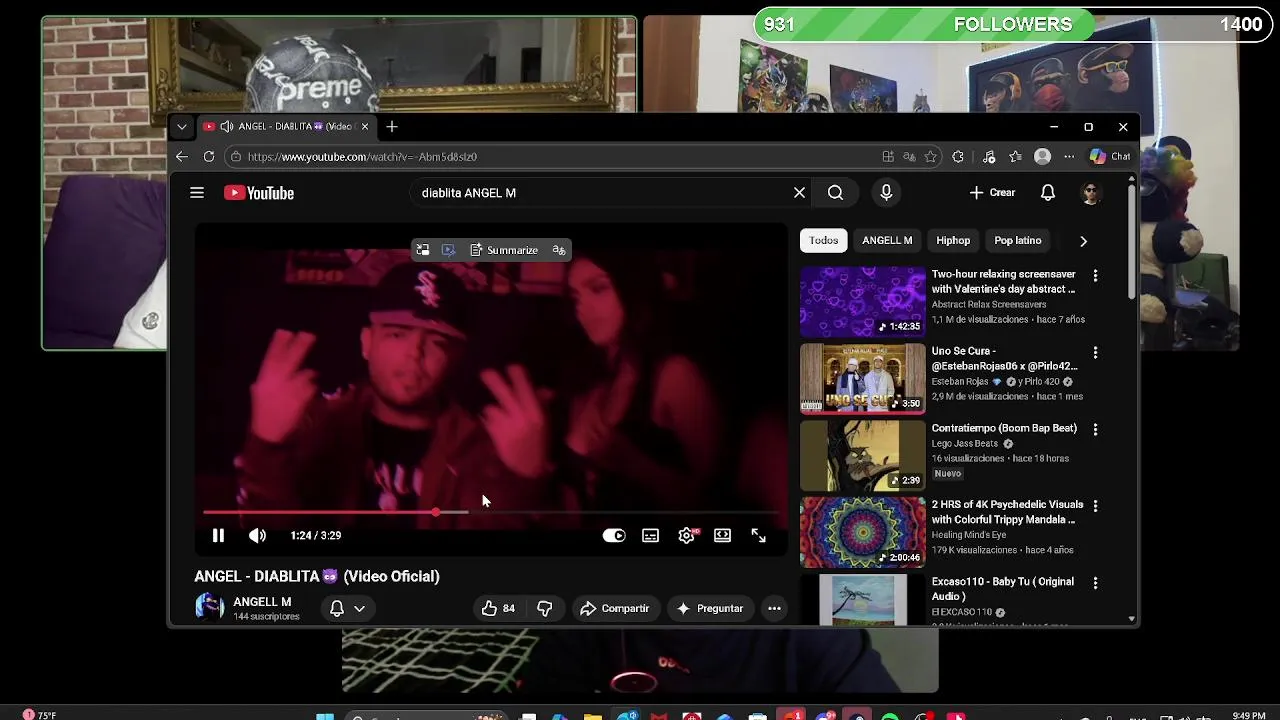Enter fullscreen in the video player
Viewport: 1280px width, 720px height.
tap(758, 536)
